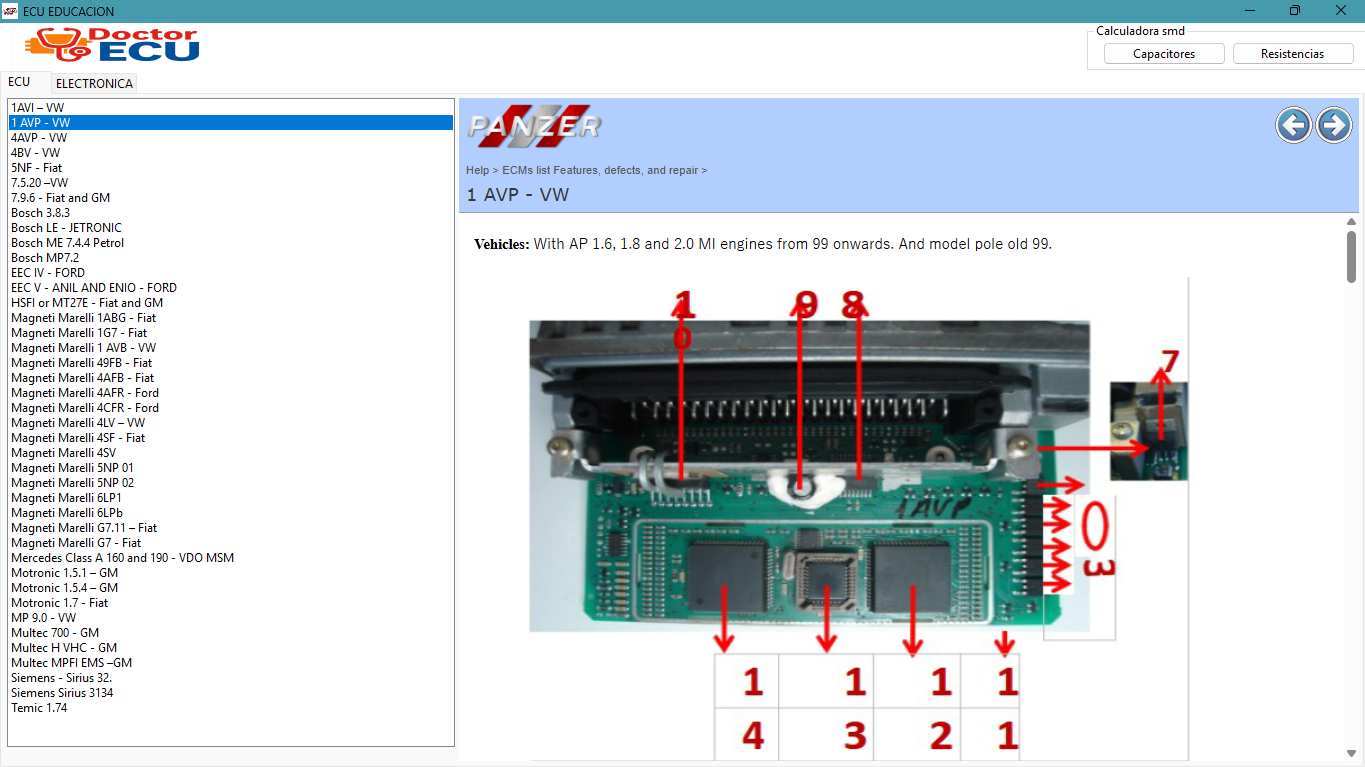Select 'Bosch 3.8.3' in the list
Screen dimensions: 1365x767
(231, 212)
